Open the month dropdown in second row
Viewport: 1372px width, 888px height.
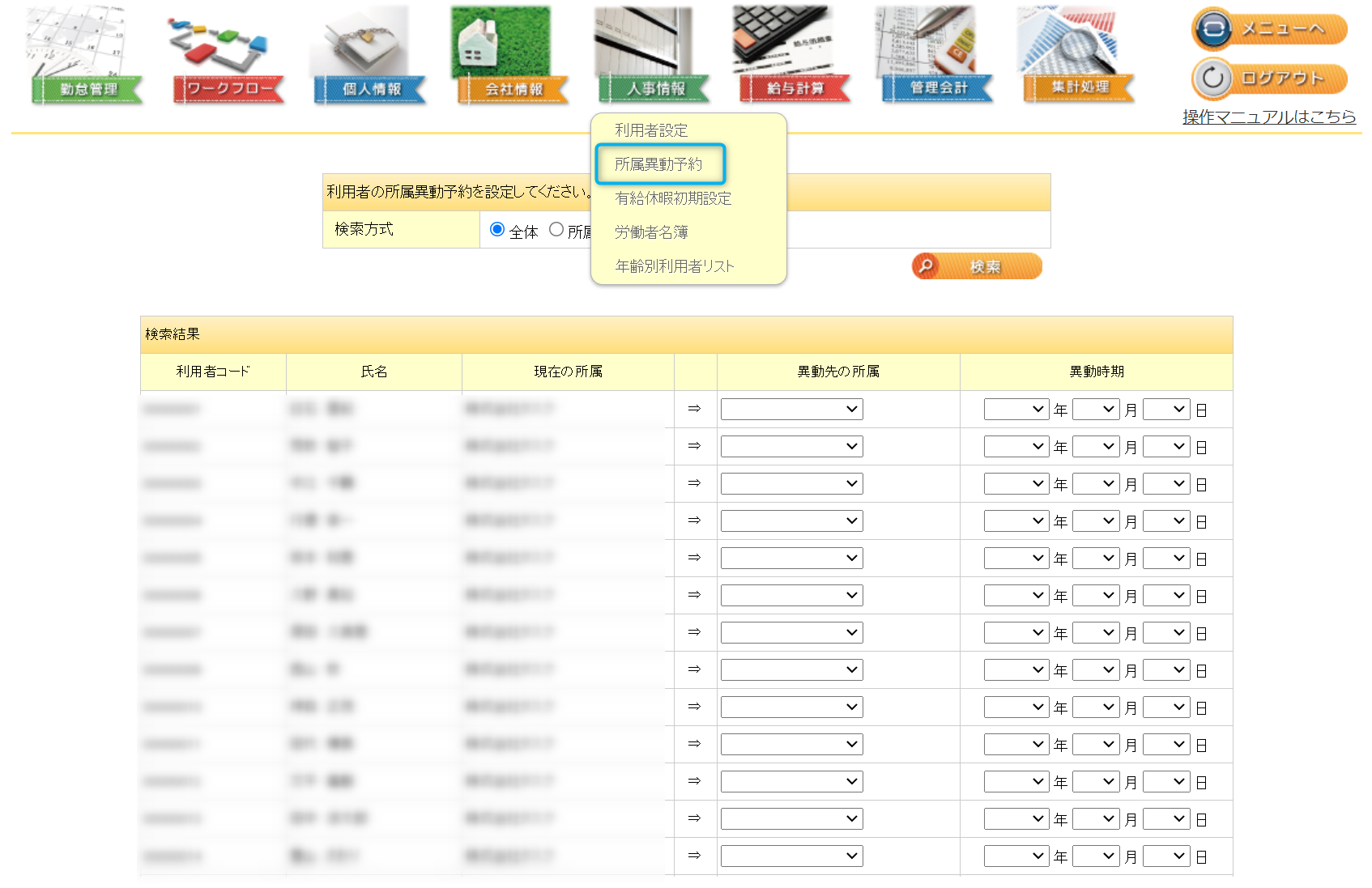coord(1096,447)
